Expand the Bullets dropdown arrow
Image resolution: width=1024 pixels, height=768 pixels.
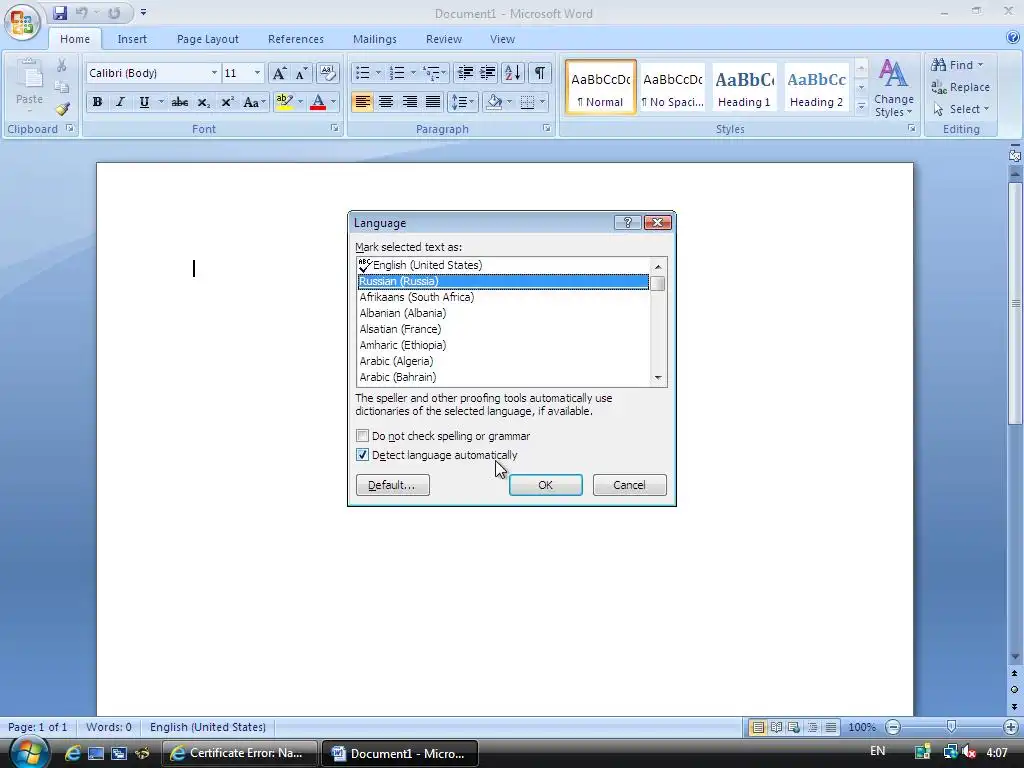click(x=378, y=72)
